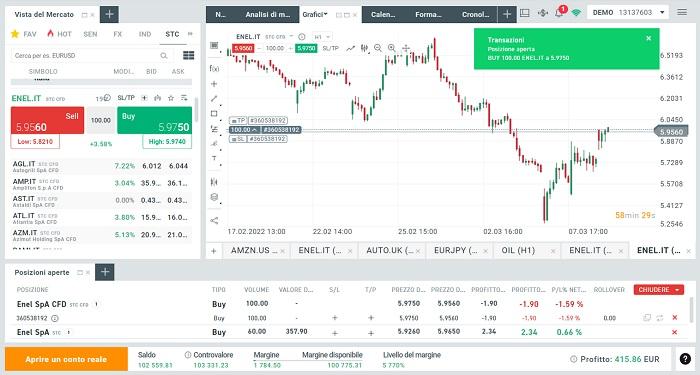This screenshot has height=375, width=700.
Task: Select the crosshair tool in chart sidebar
Action: 214,84
